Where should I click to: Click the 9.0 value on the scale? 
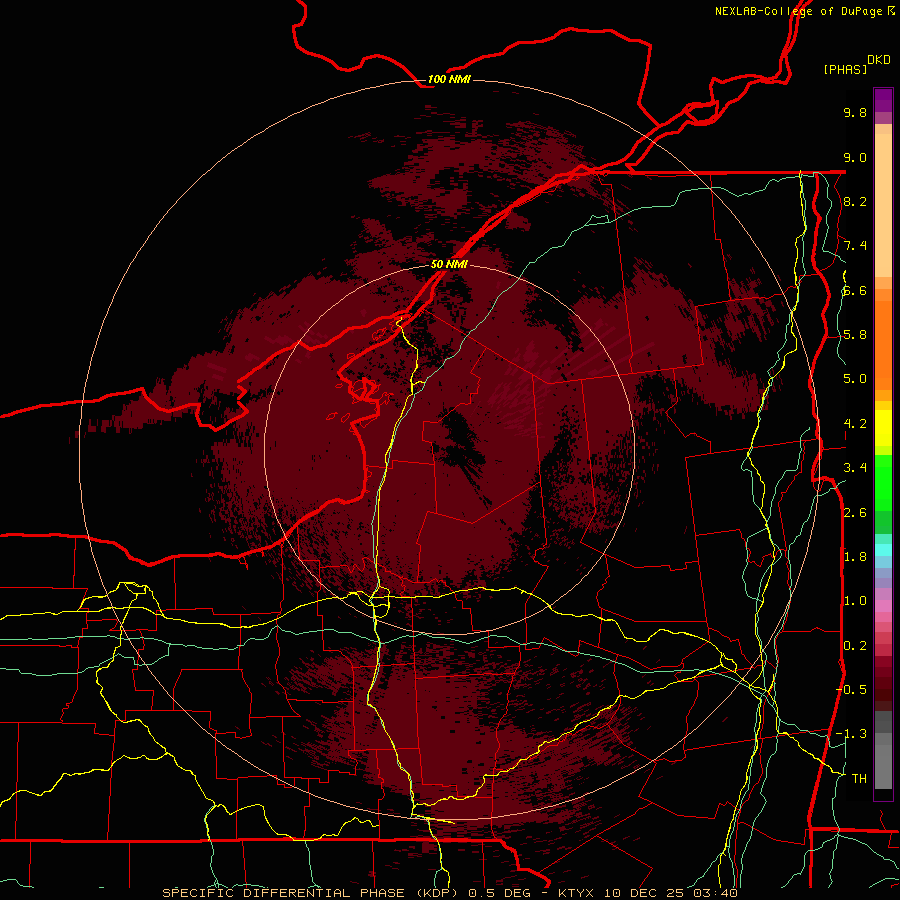pos(855,157)
